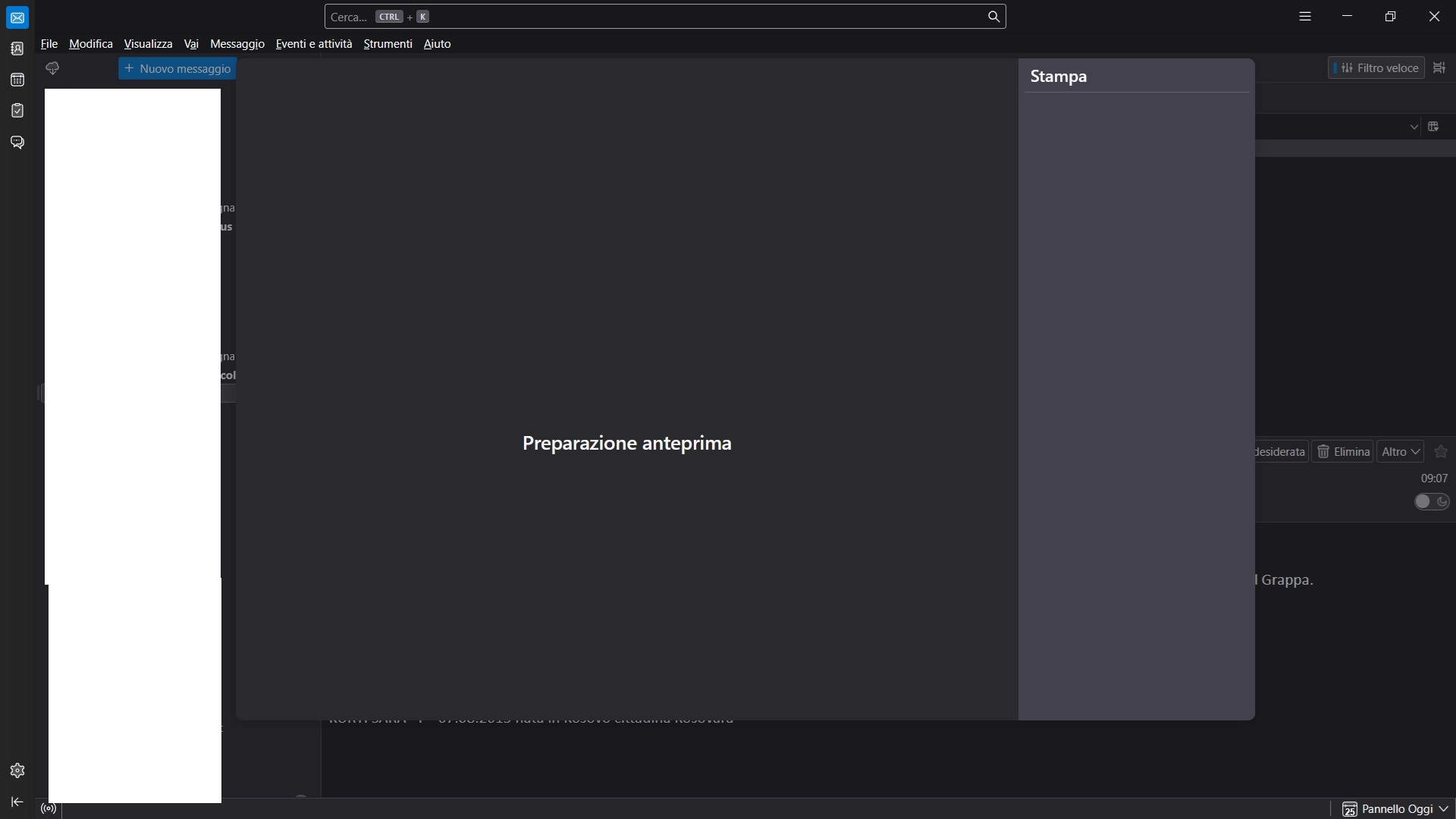
Task: Open Settings gear in sidebar
Action: pyautogui.click(x=17, y=770)
